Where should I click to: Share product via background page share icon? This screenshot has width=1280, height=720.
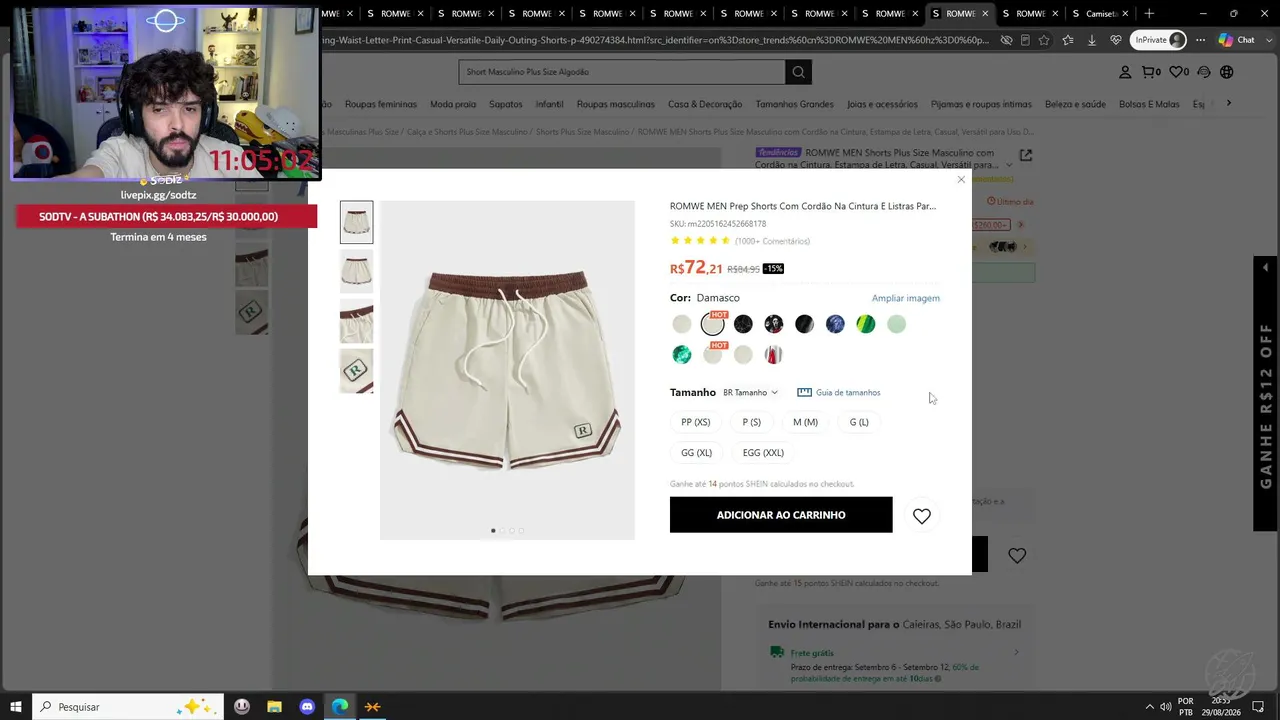(x=1025, y=156)
